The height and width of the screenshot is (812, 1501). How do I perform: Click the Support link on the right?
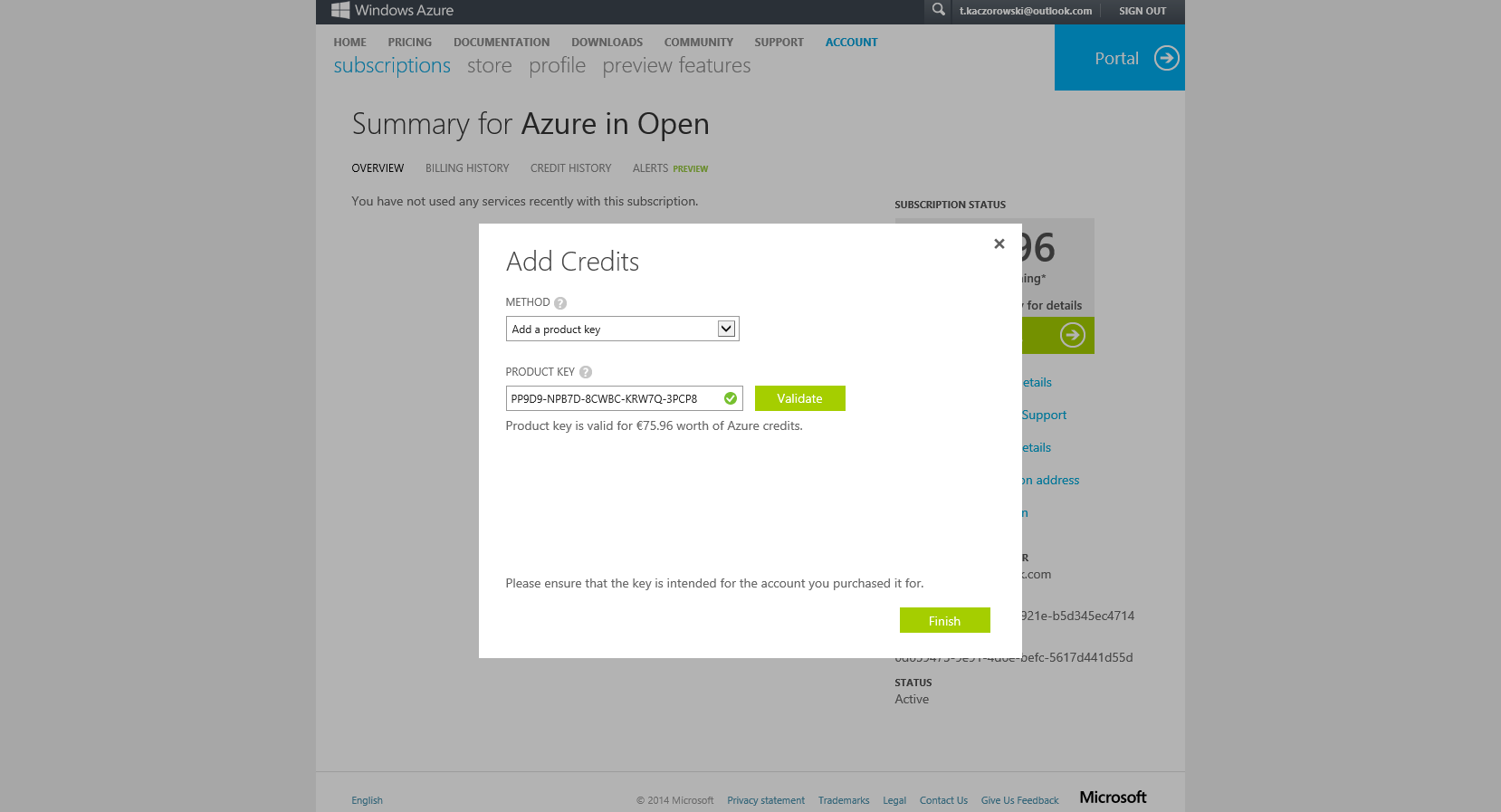[x=1044, y=415]
